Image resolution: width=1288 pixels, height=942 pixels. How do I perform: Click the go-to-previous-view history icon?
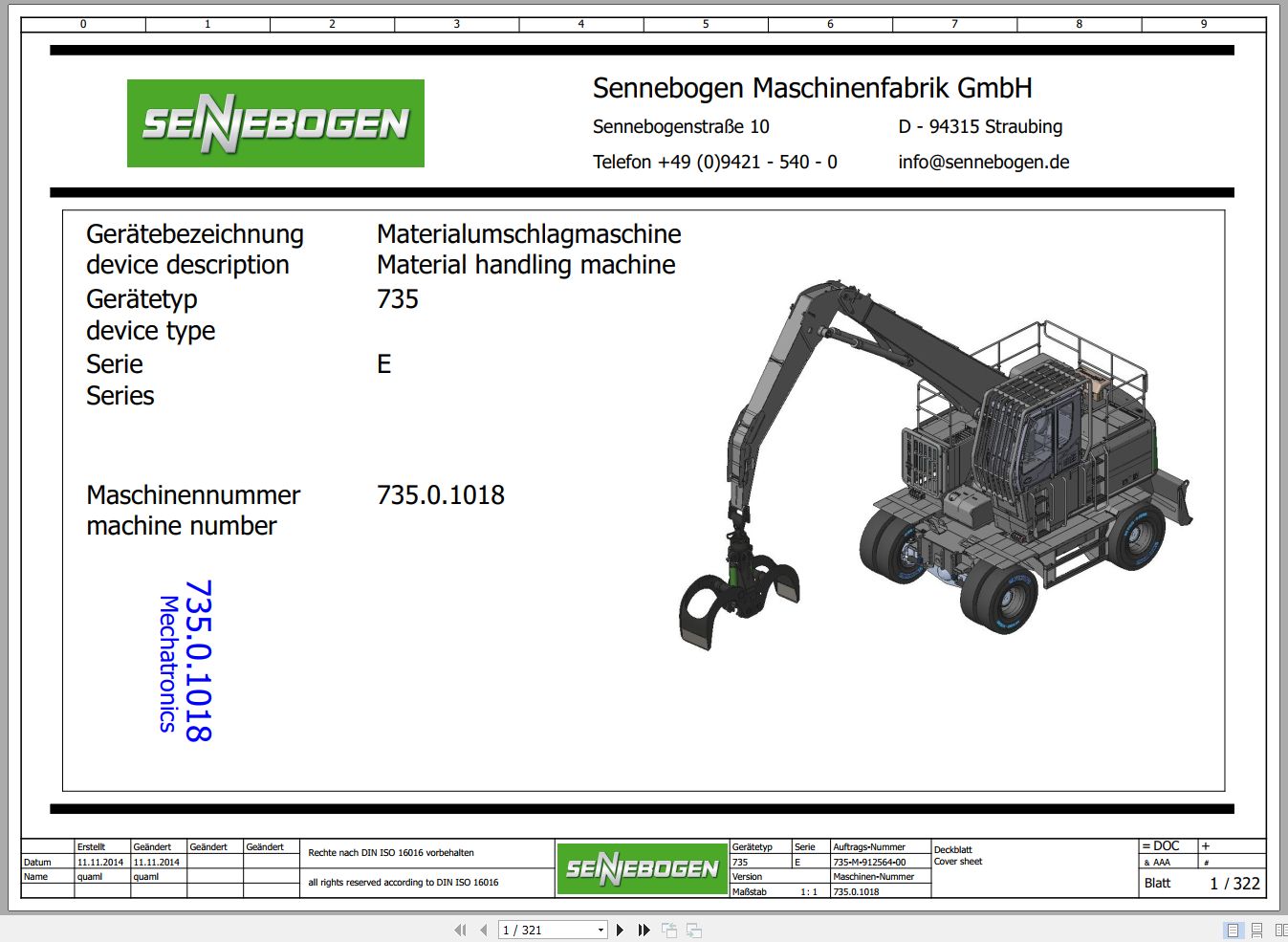click(x=668, y=929)
